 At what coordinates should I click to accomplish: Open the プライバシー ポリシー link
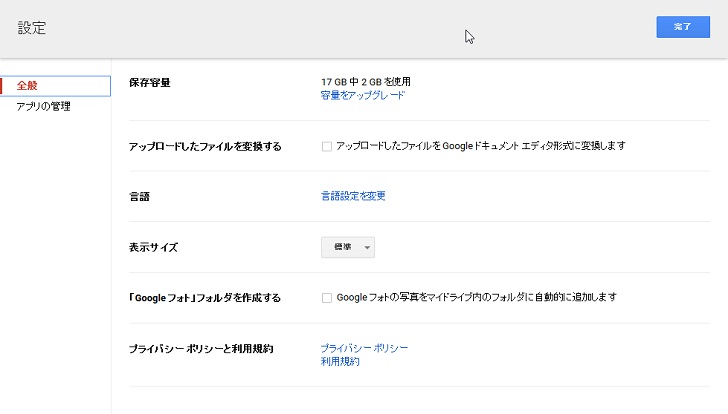[x=364, y=348]
